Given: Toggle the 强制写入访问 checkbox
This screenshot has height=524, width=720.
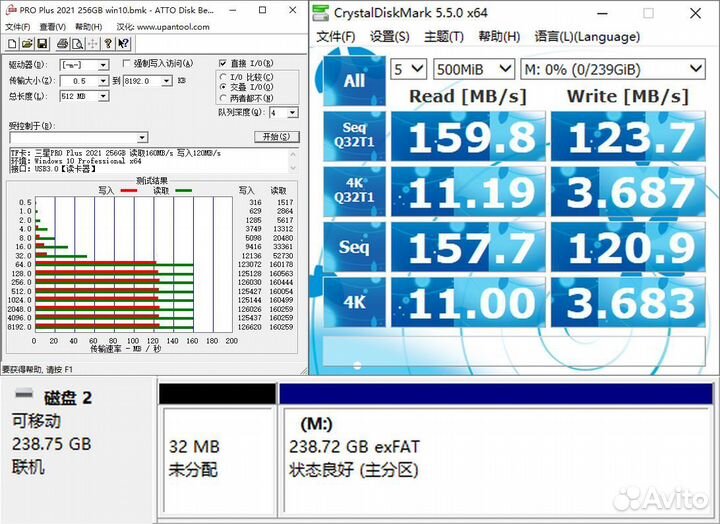Looking at the screenshot, I should [x=127, y=63].
